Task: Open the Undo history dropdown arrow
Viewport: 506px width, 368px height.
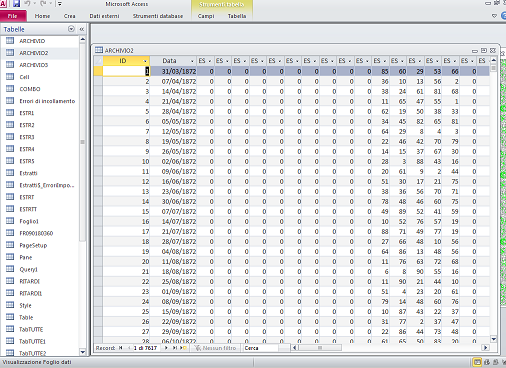Action: [x=35, y=4]
